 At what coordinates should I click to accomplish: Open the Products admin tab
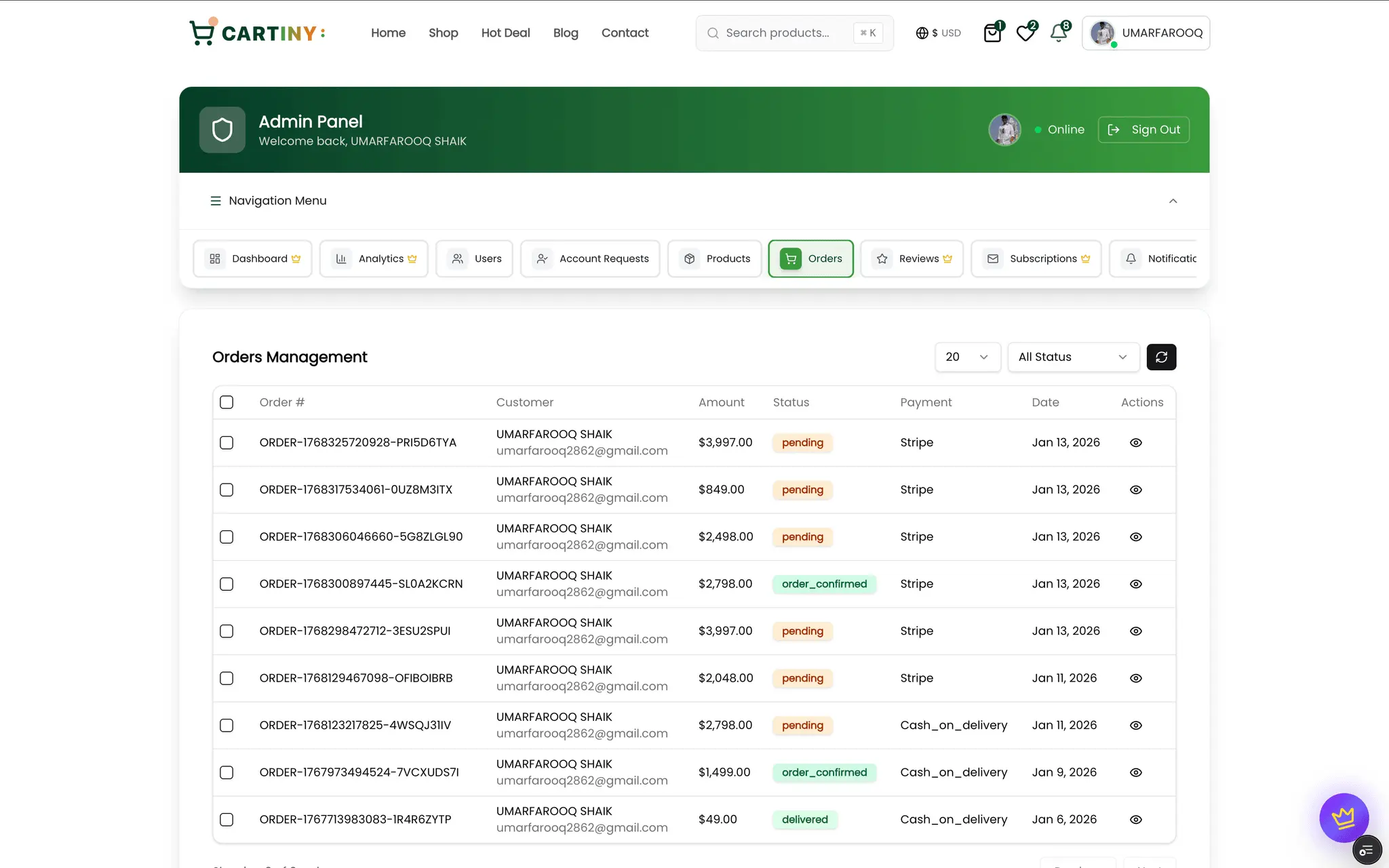(x=714, y=258)
